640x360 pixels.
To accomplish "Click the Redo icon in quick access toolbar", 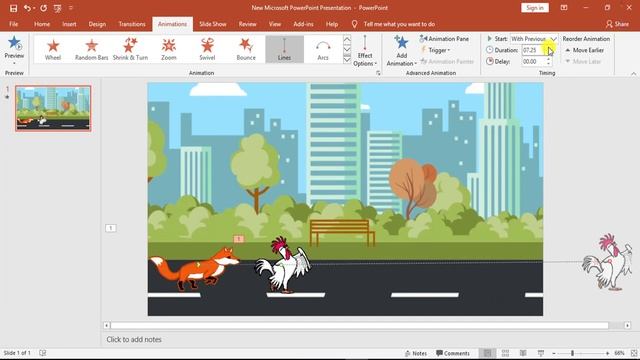I will click(43, 8).
